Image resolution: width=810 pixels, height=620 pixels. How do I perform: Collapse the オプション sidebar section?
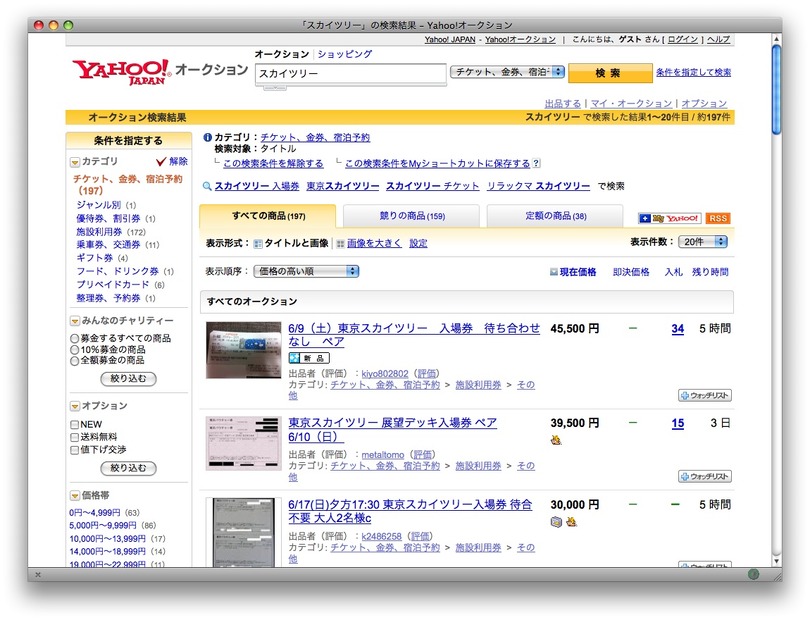click(x=75, y=406)
